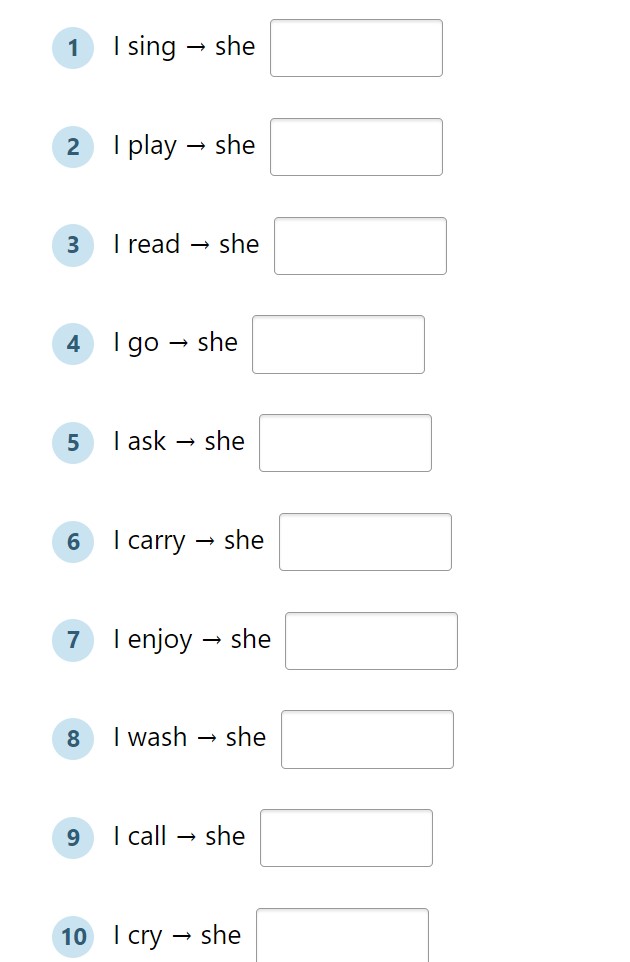Click the answer box for 'I play'
630x962 pixels.
(x=356, y=147)
